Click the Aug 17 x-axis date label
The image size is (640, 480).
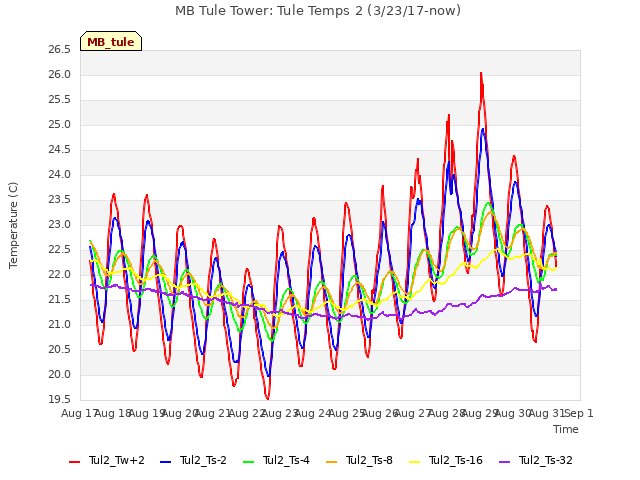79,414
